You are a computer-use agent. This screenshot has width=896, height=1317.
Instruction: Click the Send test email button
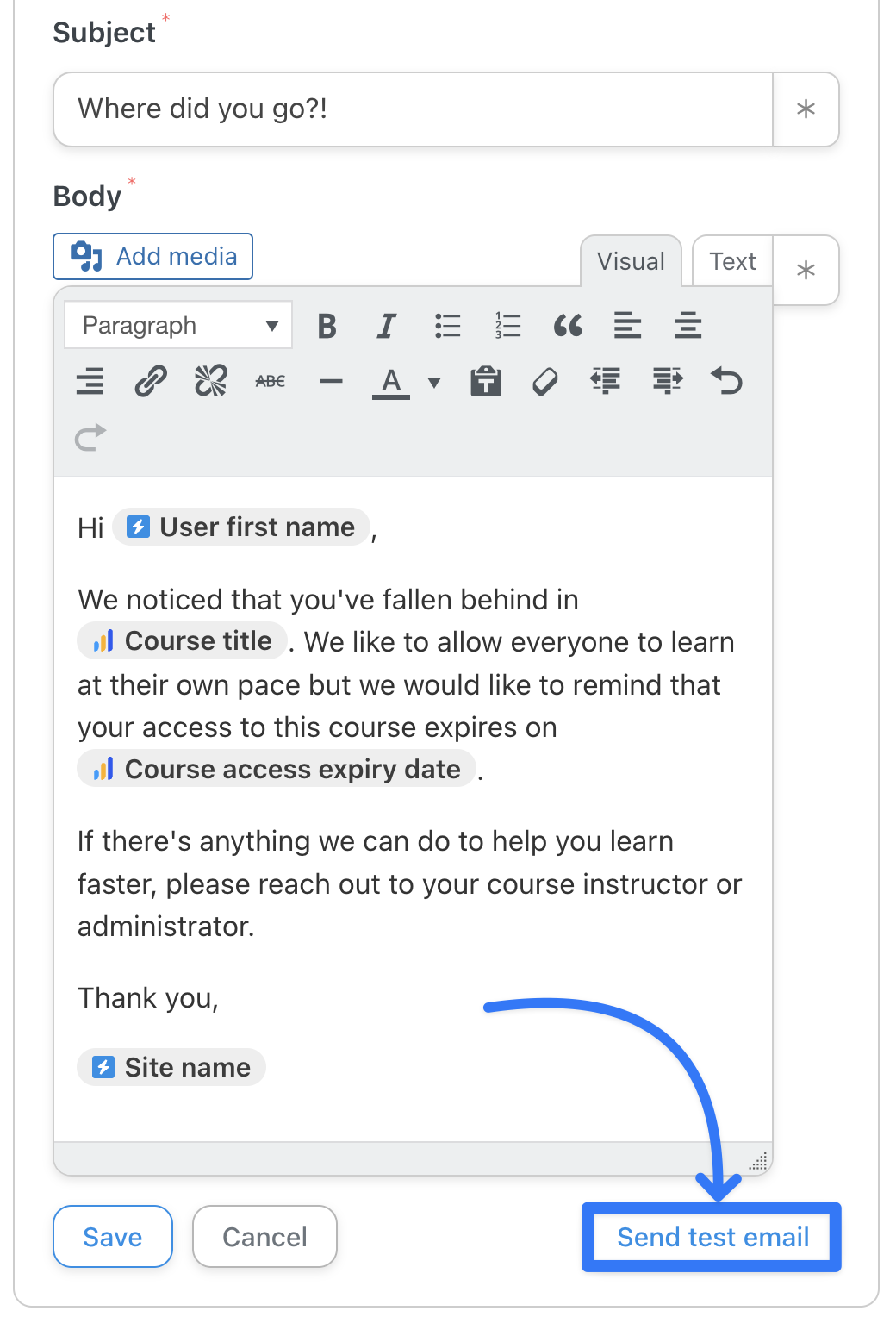click(712, 1237)
